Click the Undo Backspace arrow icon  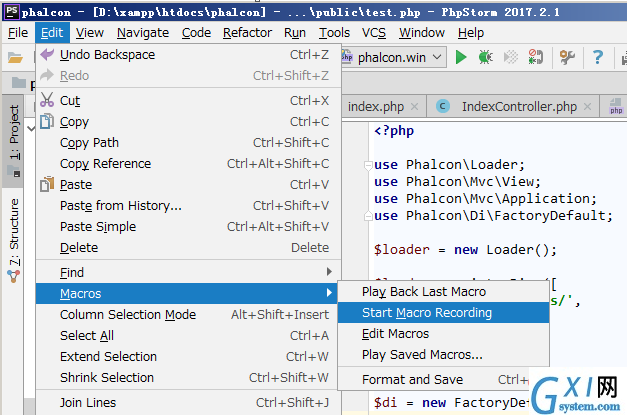[x=47, y=54]
